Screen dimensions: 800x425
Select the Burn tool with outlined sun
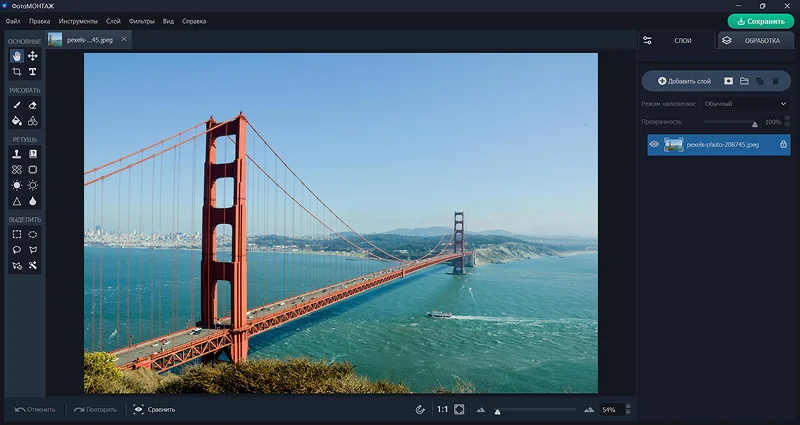click(x=33, y=185)
